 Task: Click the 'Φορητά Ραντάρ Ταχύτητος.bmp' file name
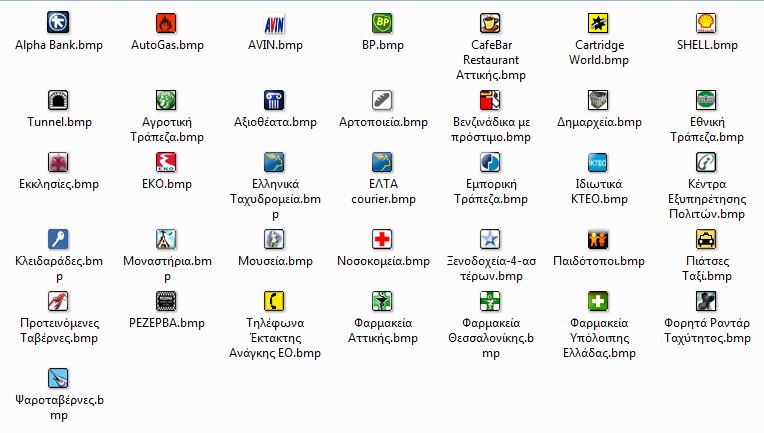pyautogui.click(x=707, y=330)
